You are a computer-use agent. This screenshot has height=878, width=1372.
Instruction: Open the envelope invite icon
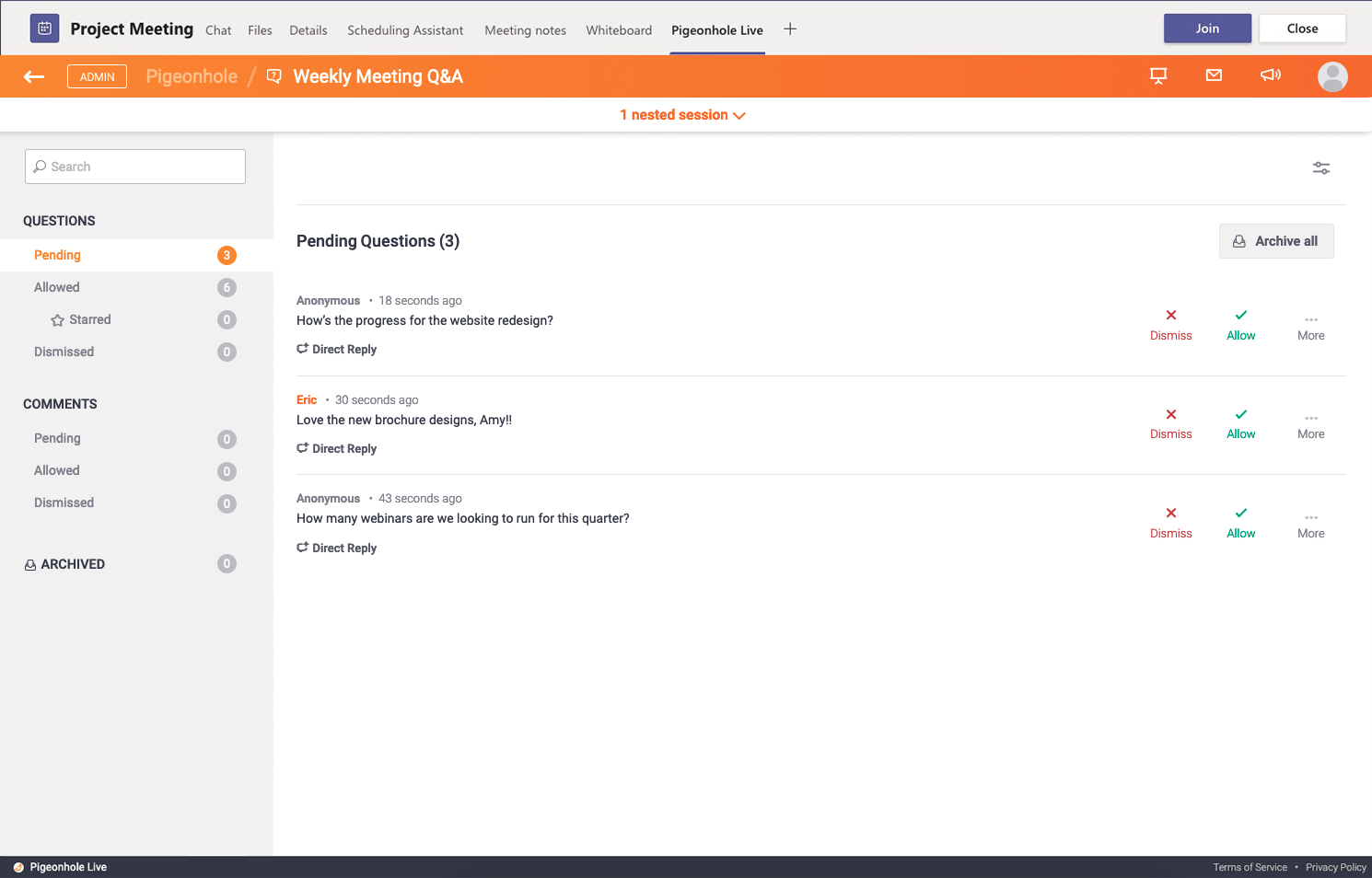coord(1214,75)
